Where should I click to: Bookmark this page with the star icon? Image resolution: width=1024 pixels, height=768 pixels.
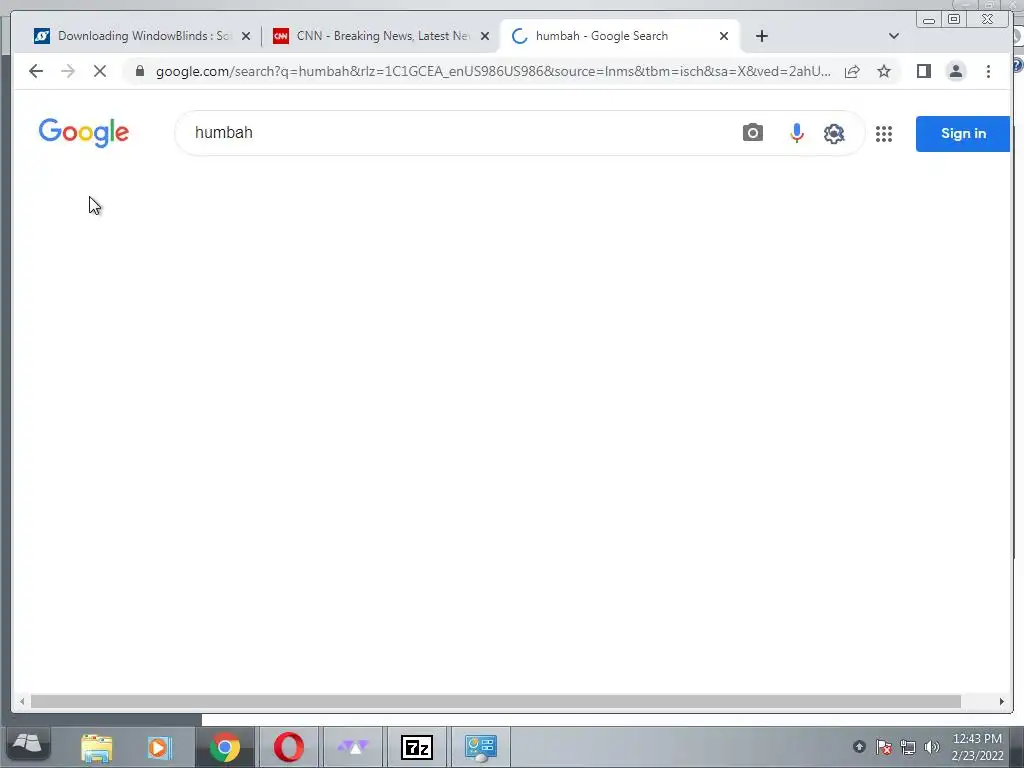coord(884,71)
